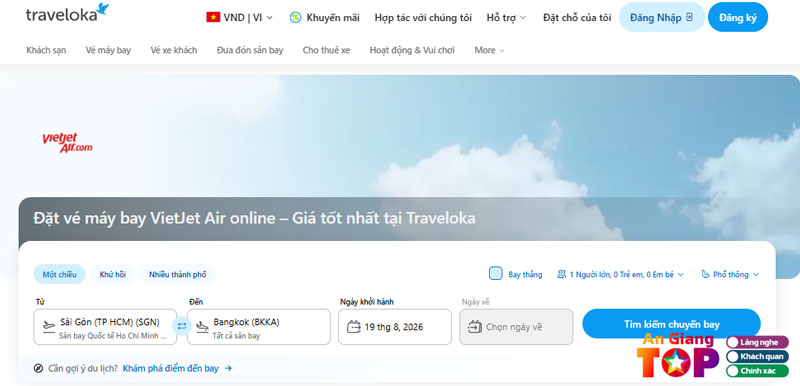Open the Cho thuê xe tab
Image resolution: width=800 pixels, height=386 pixels.
pyautogui.click(x=327, y=50)
